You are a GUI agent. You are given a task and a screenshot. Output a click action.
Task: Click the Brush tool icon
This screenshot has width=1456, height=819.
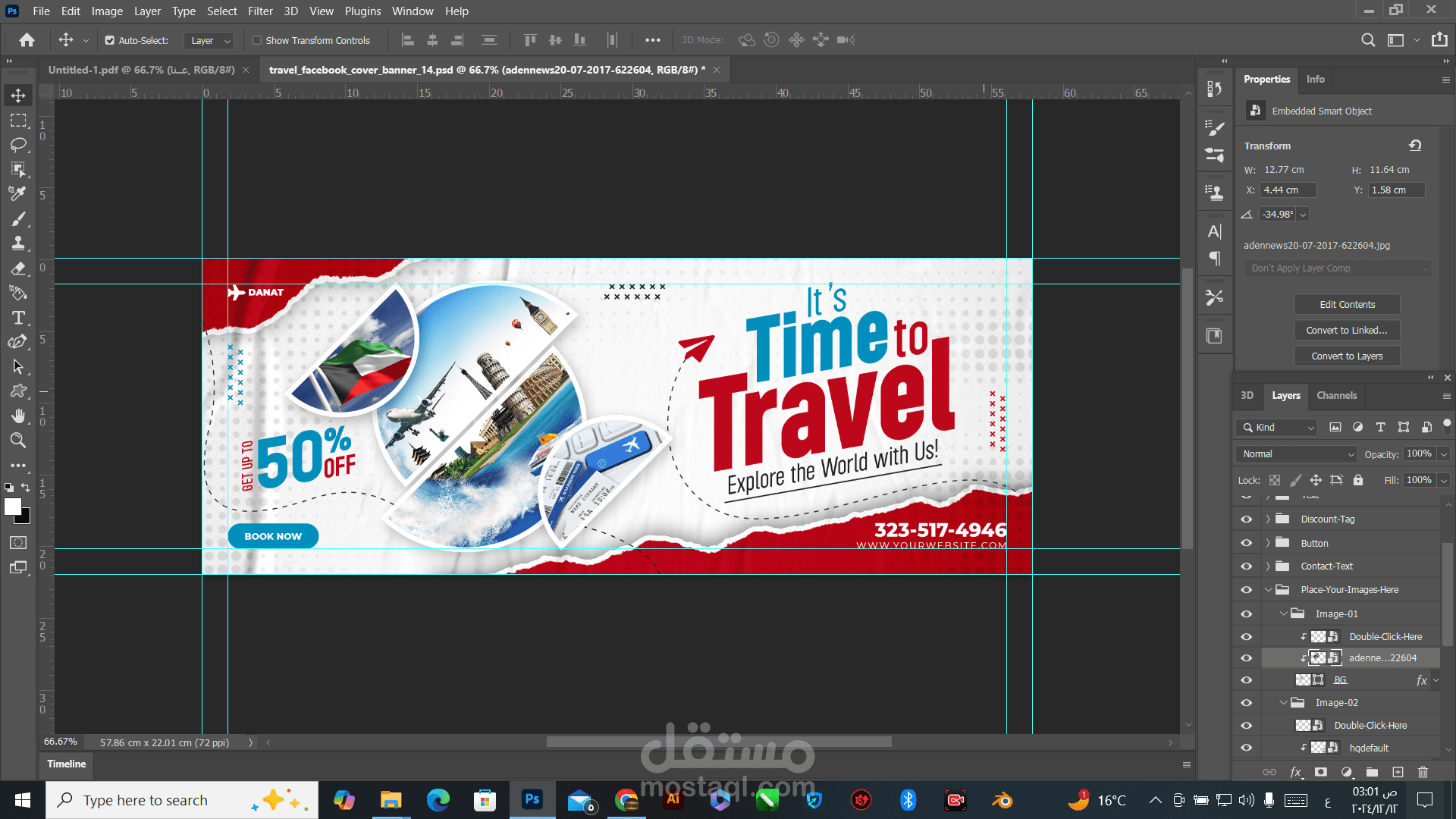coord(18,219)
